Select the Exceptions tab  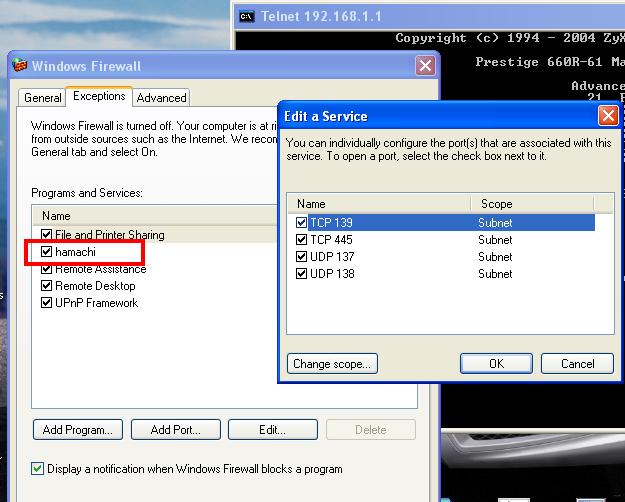99,96
